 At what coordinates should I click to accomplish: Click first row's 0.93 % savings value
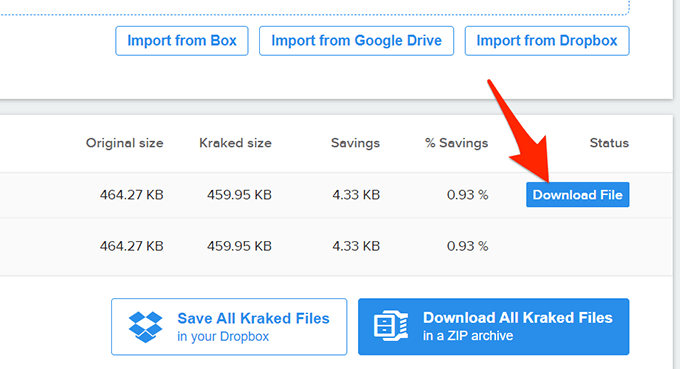point(468,195)
